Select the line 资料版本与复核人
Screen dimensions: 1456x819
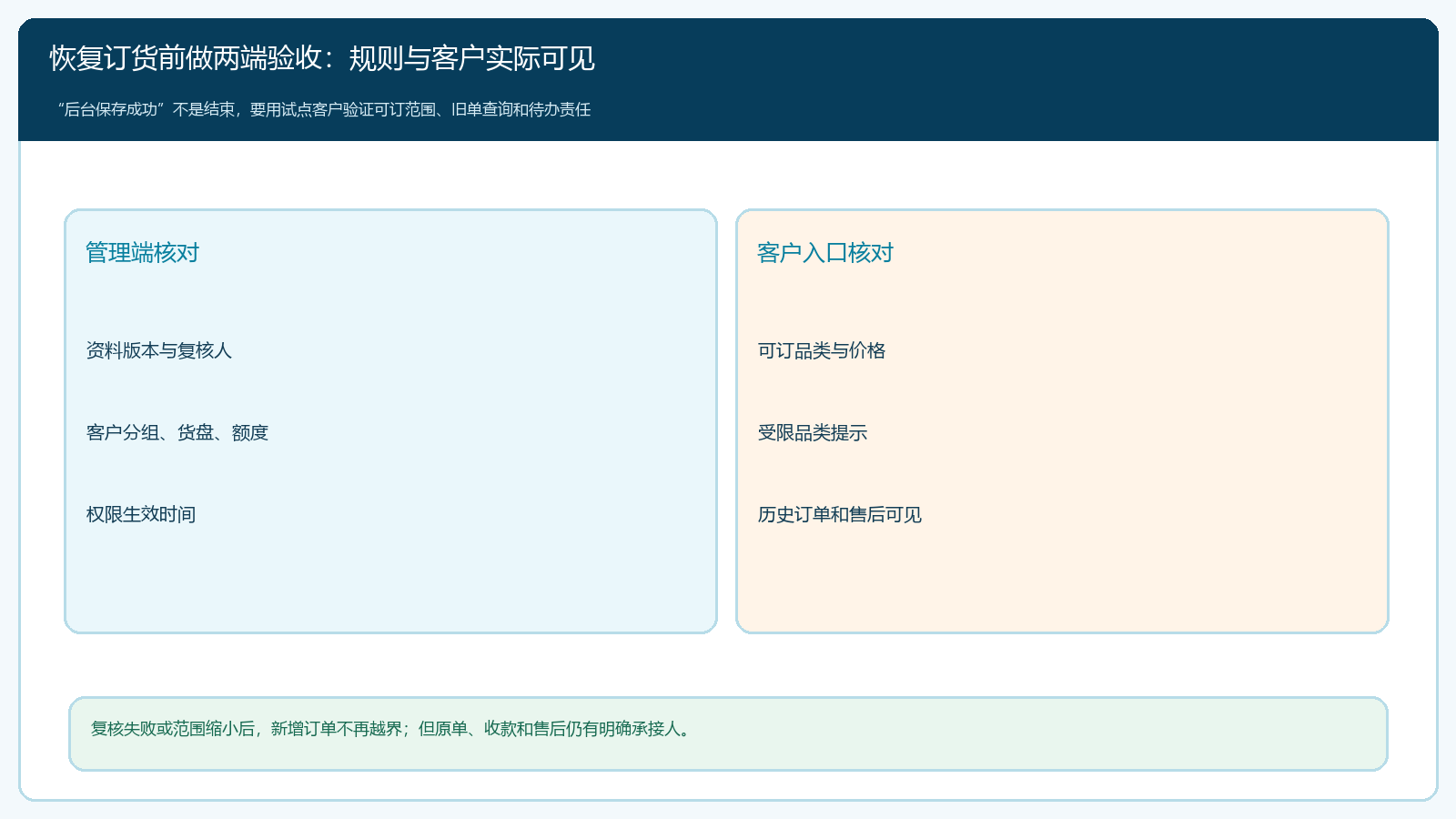coord(159,350)
